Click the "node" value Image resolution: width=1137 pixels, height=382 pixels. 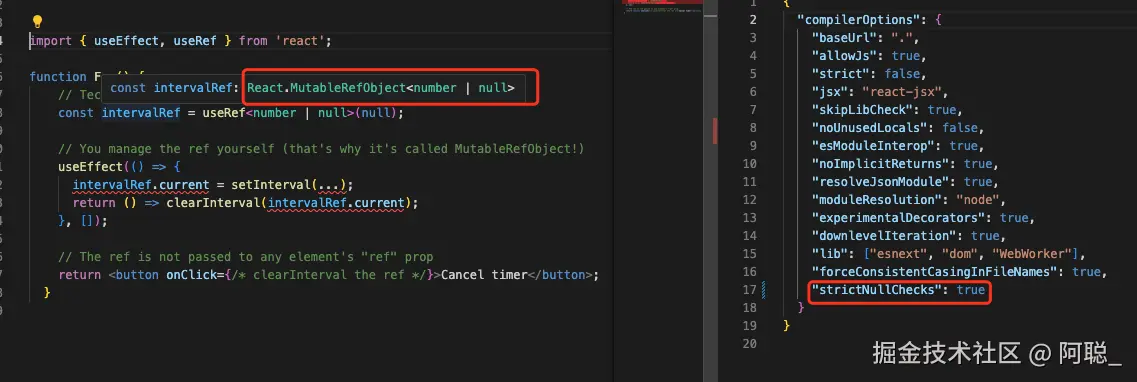pos(979,199)
